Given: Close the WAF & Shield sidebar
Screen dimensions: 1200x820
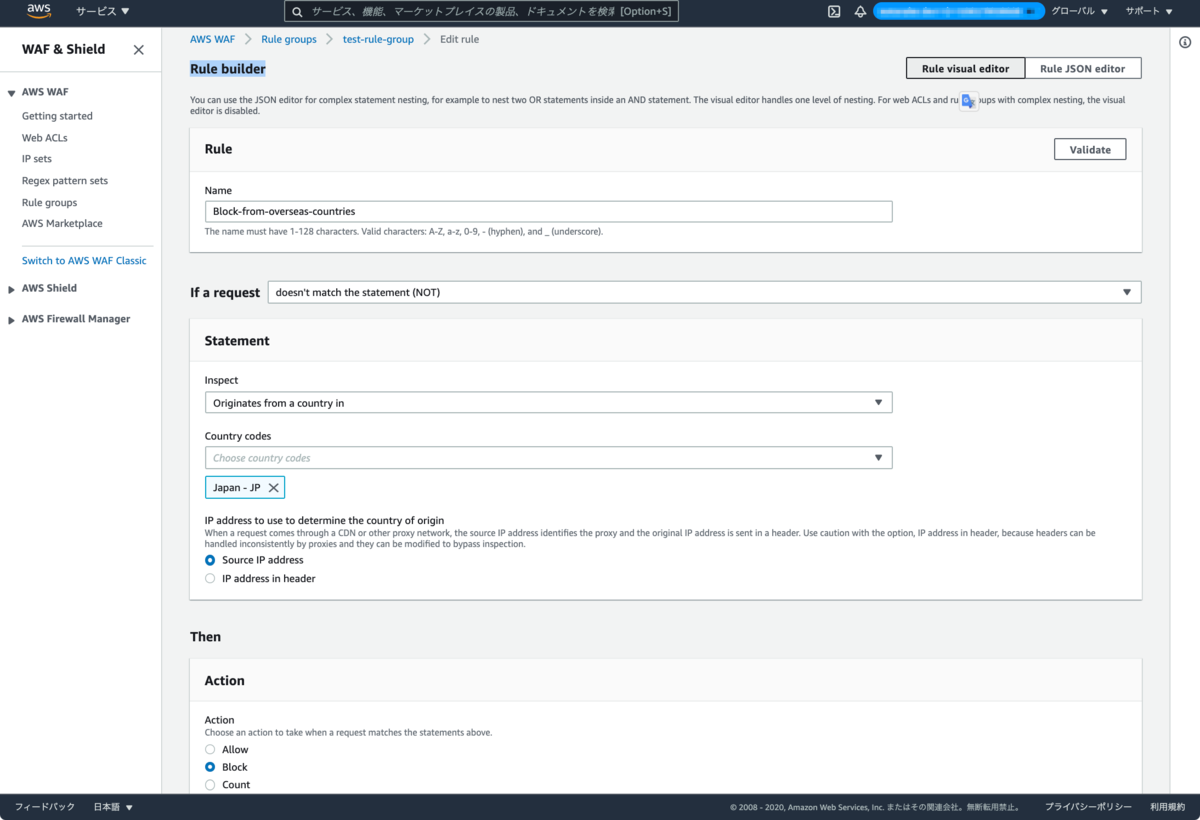Looking at the screenshot, I should (138, 49).
